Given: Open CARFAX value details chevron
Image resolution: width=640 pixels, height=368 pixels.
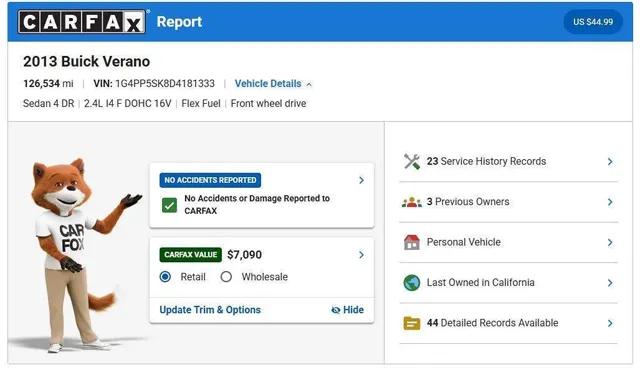Looking at the screenshot, I should 361,255.
